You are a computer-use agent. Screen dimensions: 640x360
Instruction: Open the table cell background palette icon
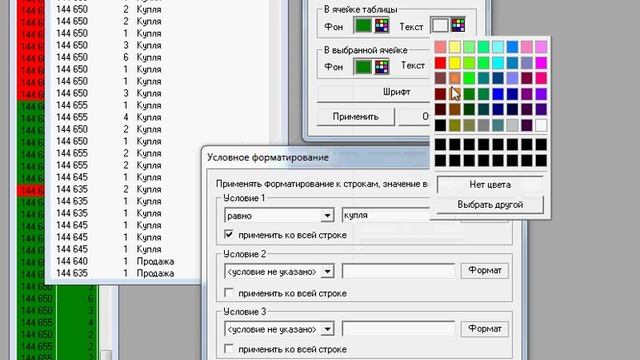[x=382, y=26]
